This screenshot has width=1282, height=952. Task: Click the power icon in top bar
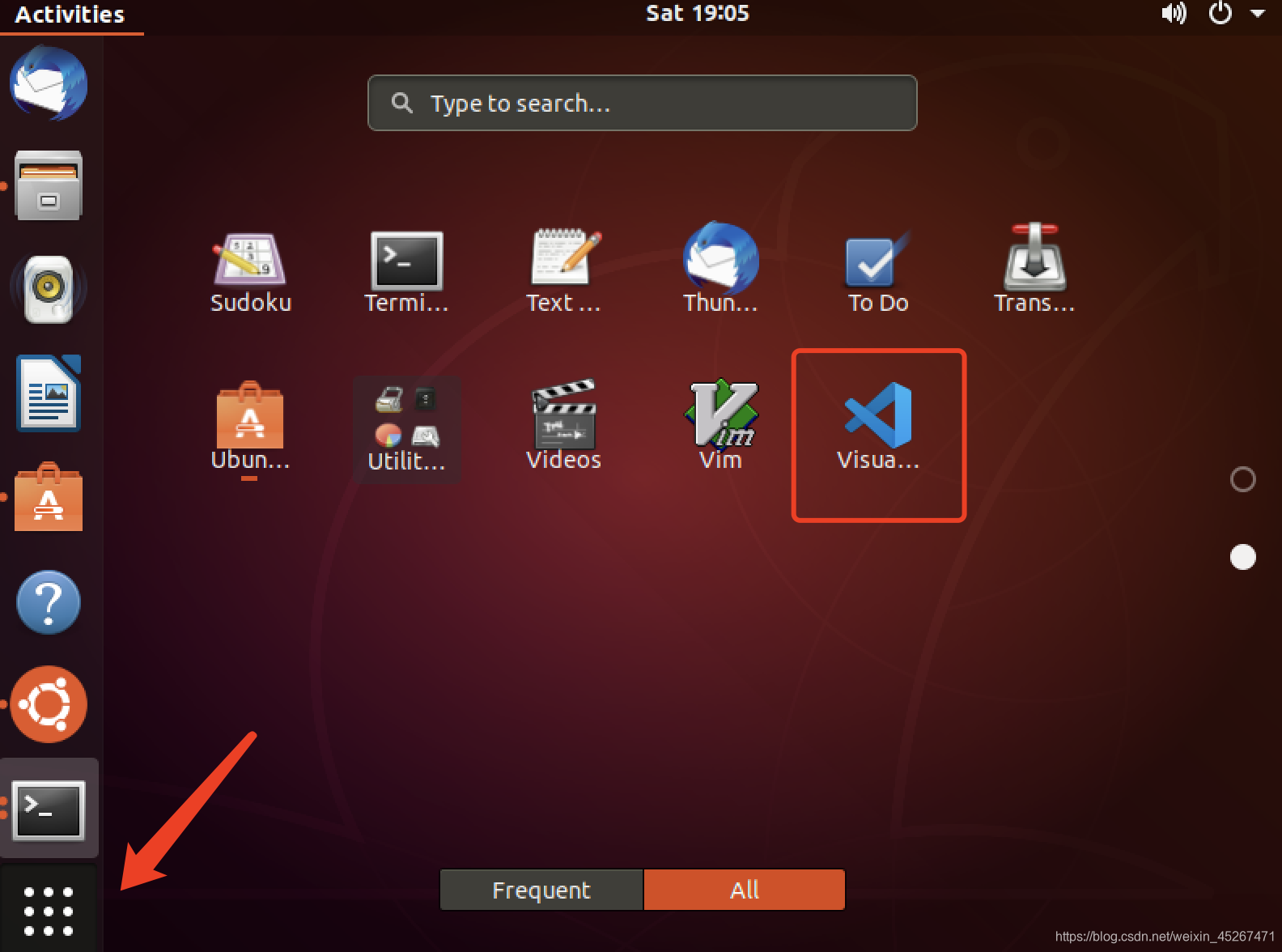pos(1220,13)
